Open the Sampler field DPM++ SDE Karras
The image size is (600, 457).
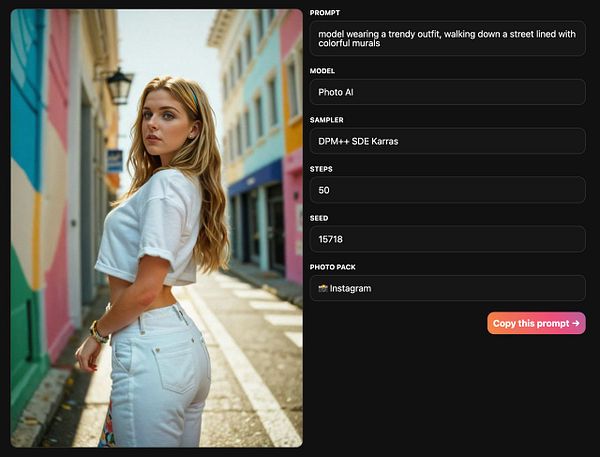(x=447, y=141)
